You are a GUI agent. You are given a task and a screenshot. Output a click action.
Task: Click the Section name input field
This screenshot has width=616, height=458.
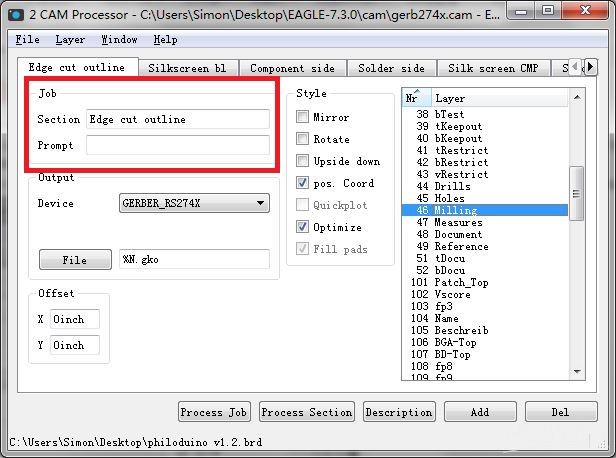(178, 119)
